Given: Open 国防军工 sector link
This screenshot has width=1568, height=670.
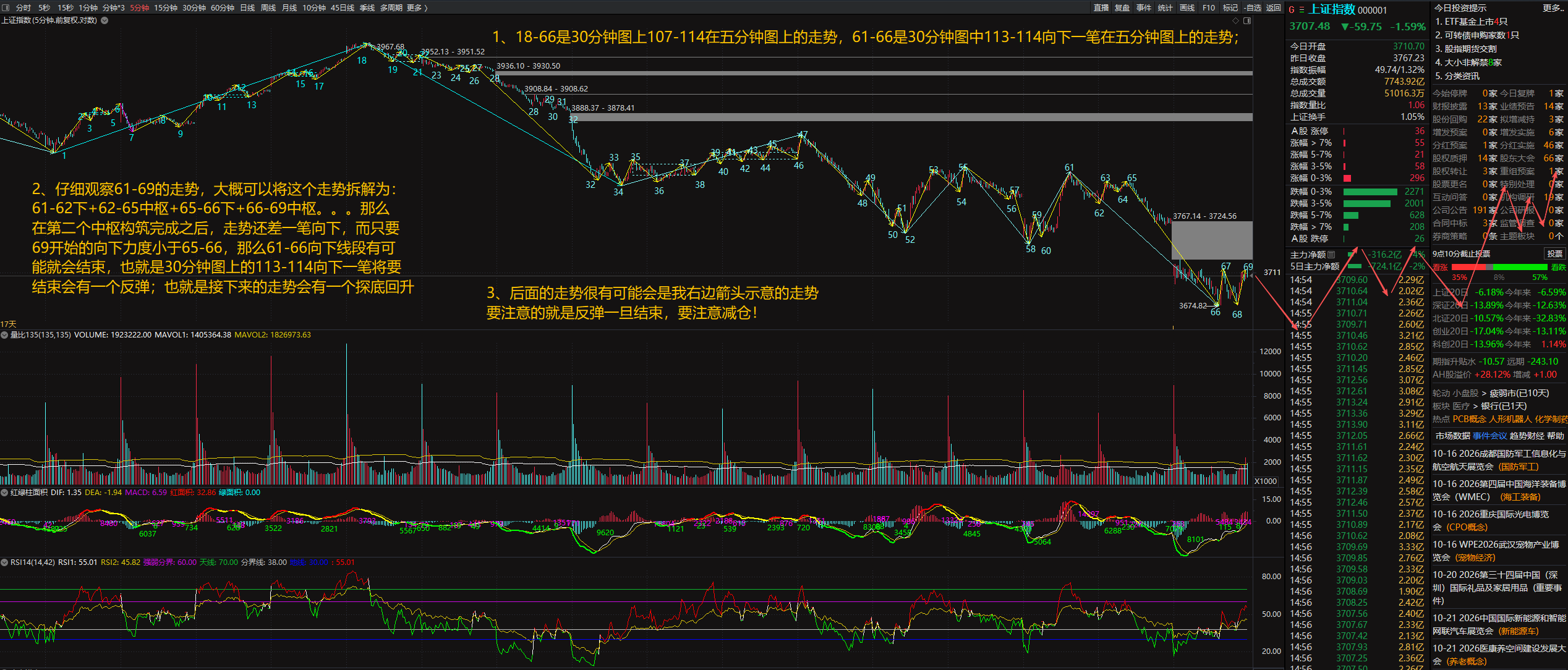Looking at the screenshot, I should (x=1519, y=467).
